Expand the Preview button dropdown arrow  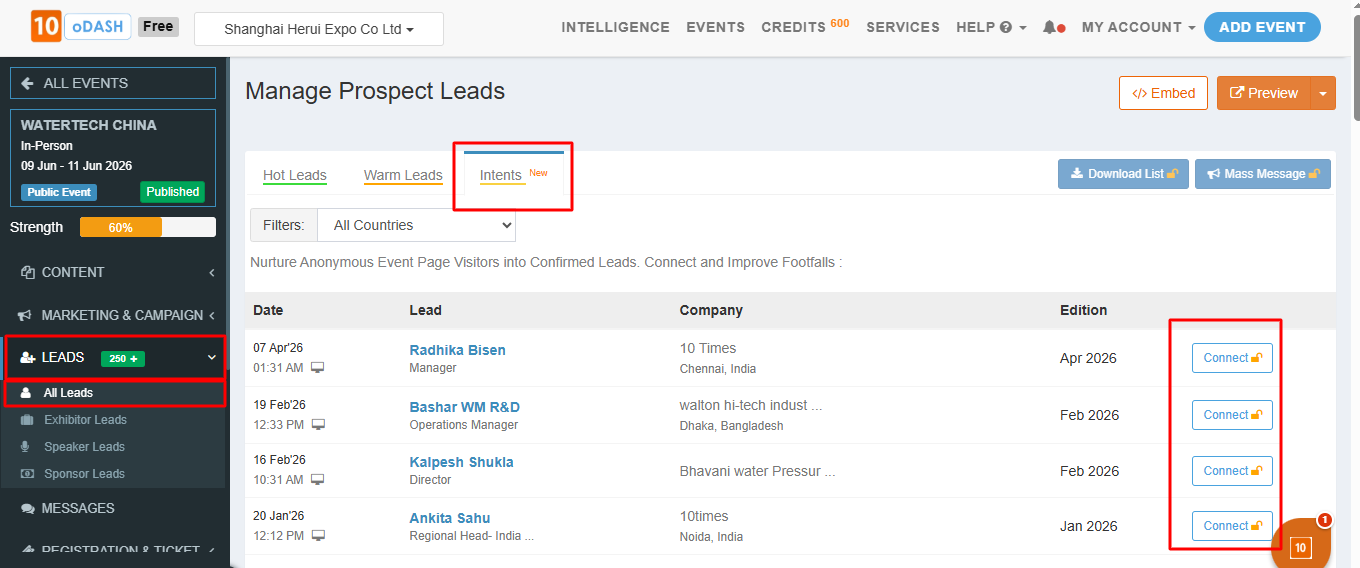pos(1323,93)
